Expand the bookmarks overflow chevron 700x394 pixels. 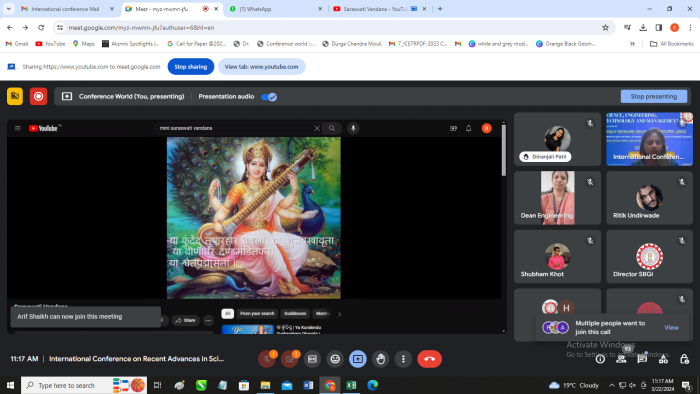(x=632, y=44)
